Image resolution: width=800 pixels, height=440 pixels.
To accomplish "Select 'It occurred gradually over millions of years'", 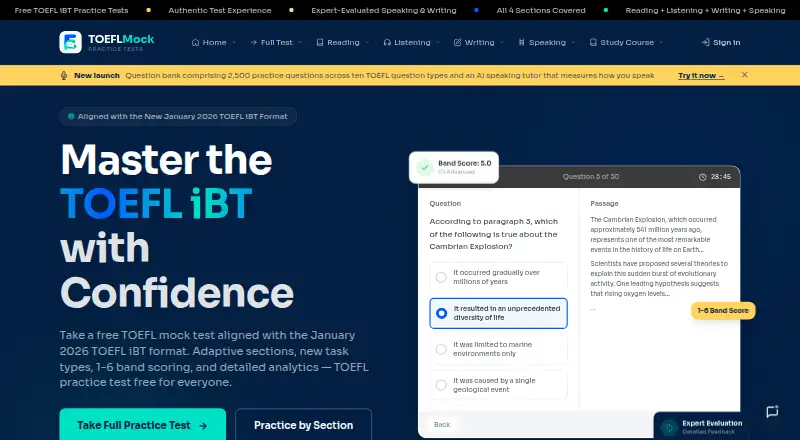I will (498, 277).
